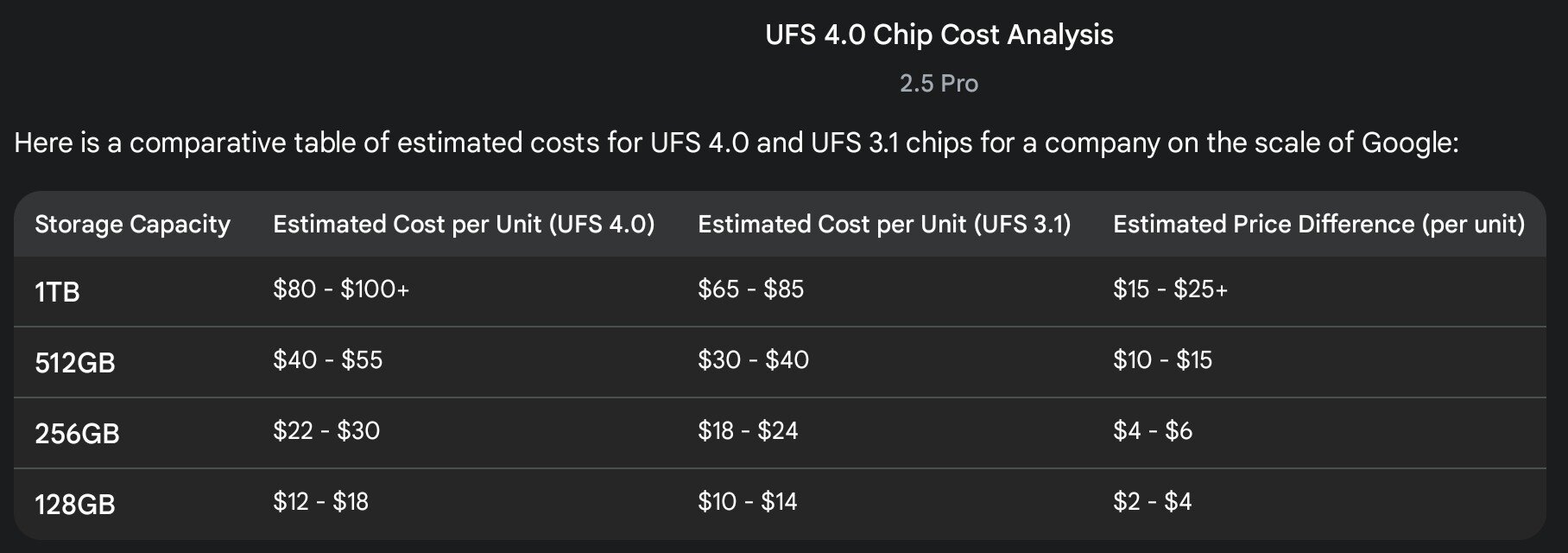Click the 128GB row label

pos(75,505)
